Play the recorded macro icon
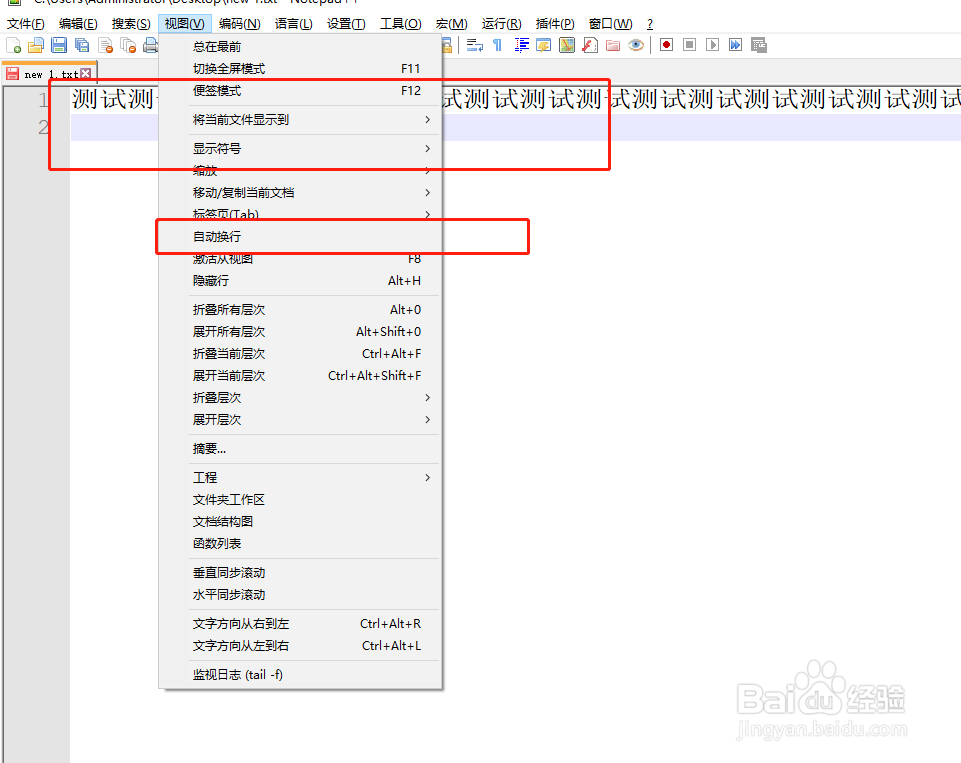Screen dimensions: 961x763 (712, 44)
